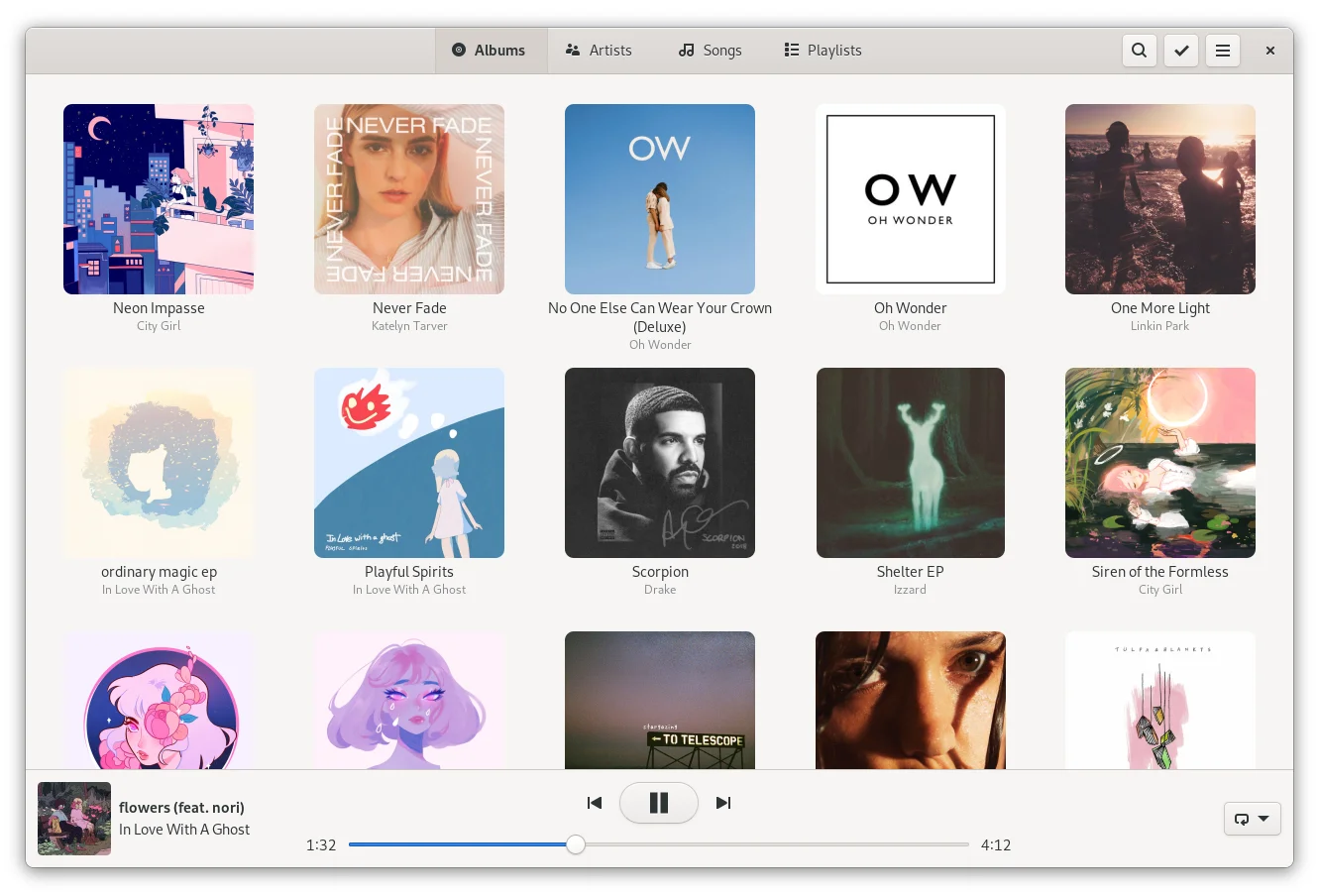
Task: Click the now-playing flowers cover art
Action: pos(74,819)
